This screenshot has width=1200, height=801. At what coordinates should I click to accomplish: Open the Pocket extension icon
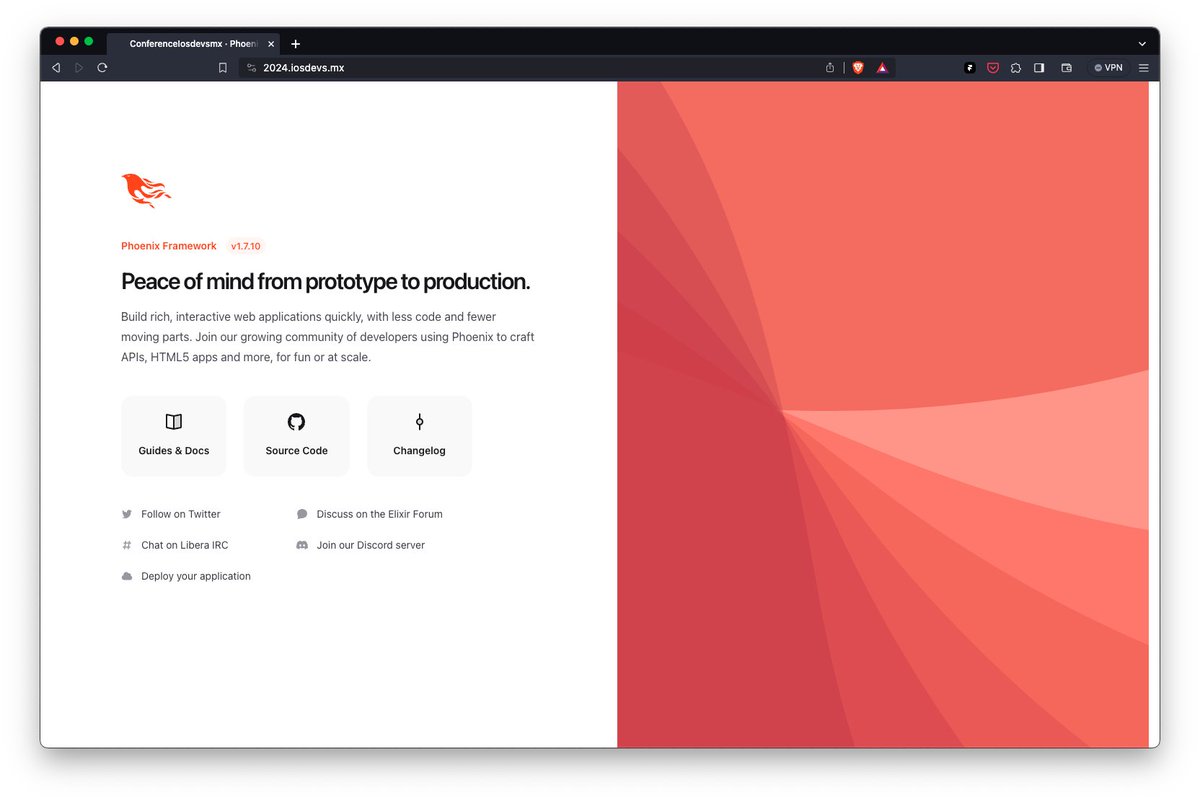[x=993, y=68]
